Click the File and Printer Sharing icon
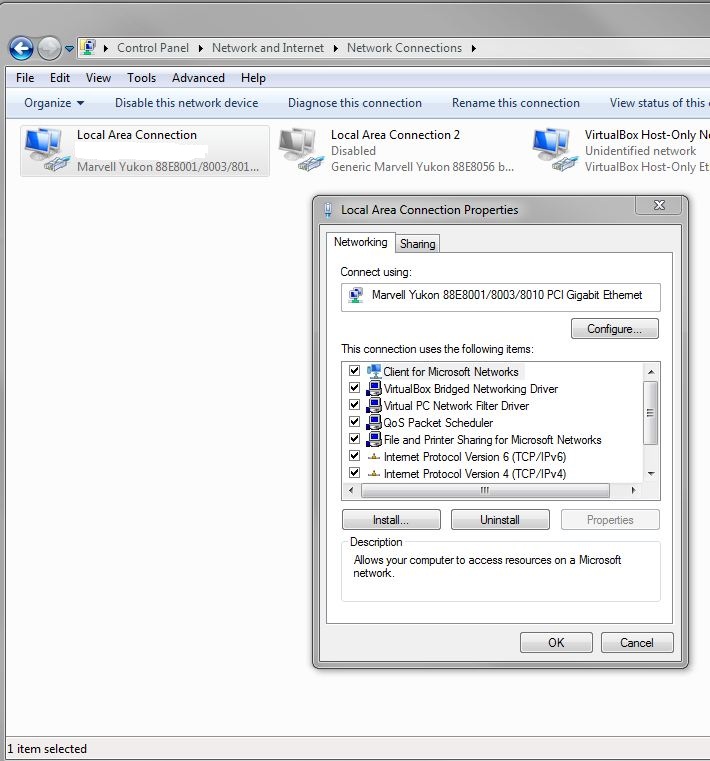This screenshot has height=761, width=710. [374, 439]
